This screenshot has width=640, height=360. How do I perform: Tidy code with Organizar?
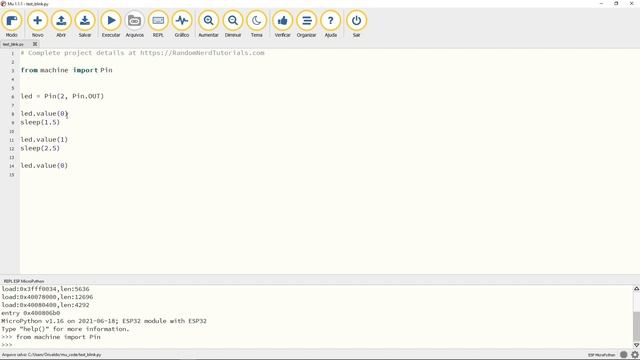[307, 24]
